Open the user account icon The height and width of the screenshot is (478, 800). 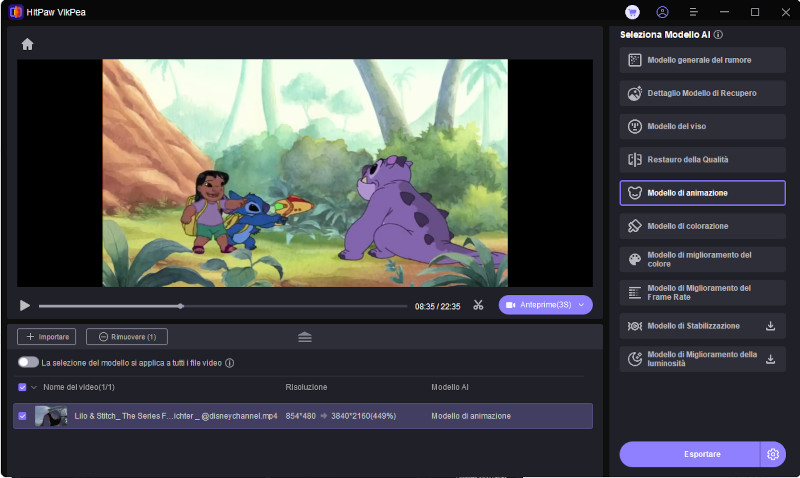[x=662, y=12]
